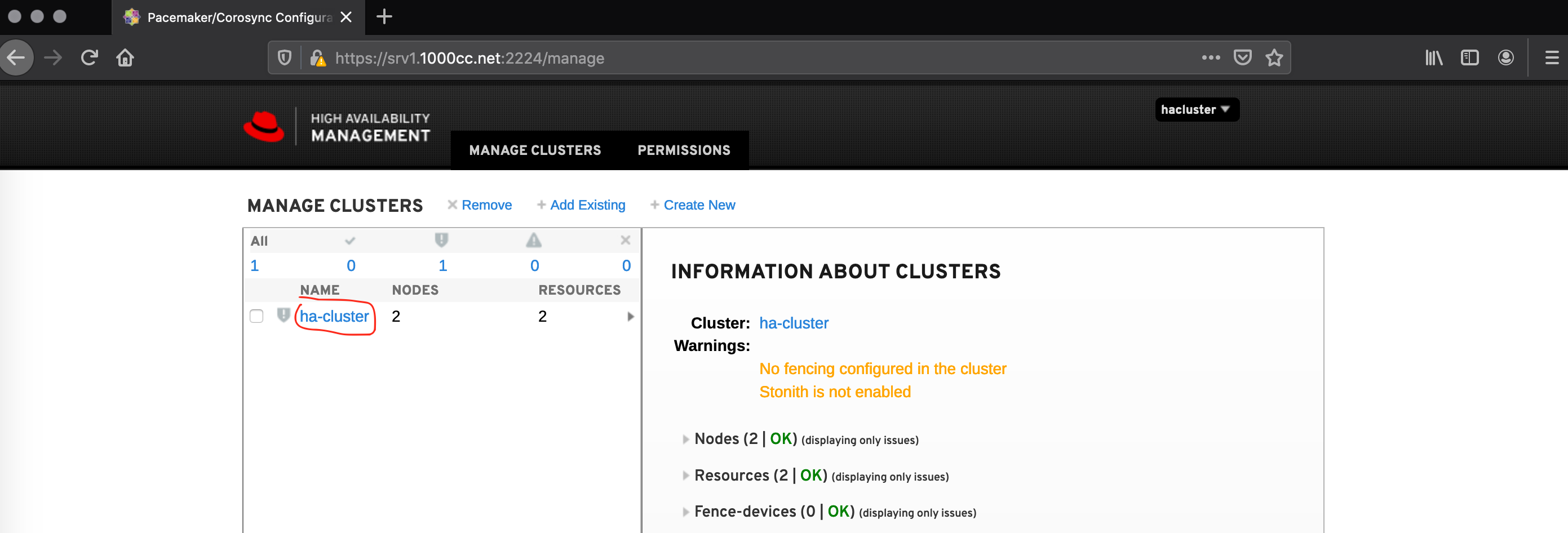Sort by the NAME column header

320,290
